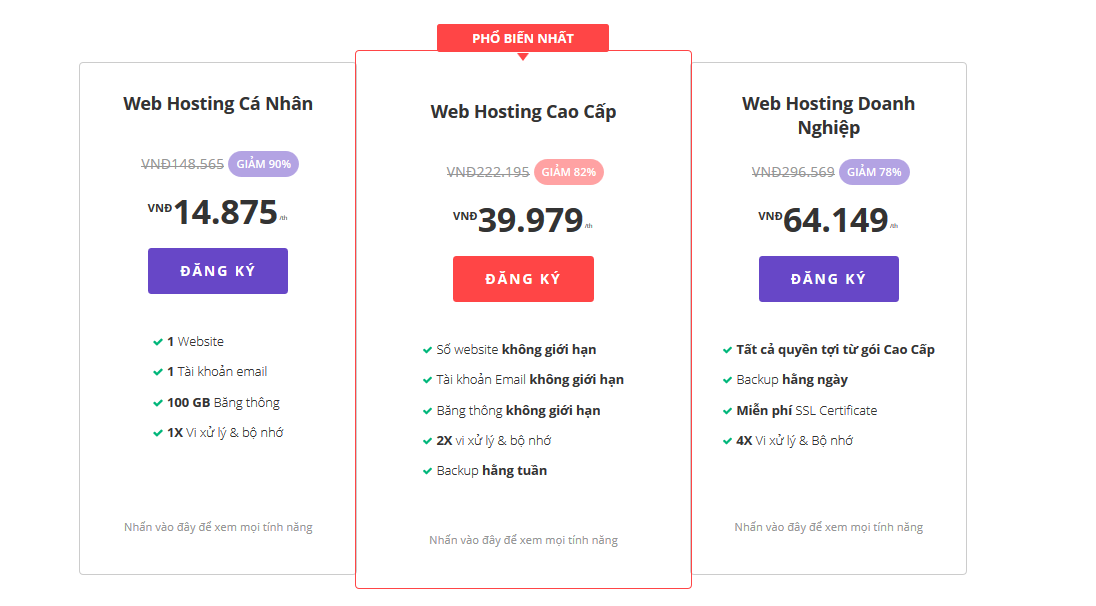Viewport: 1096px width, 606px height.
Task: Click the "GIẢM 90%" discount badge
Action: [262, 163]
